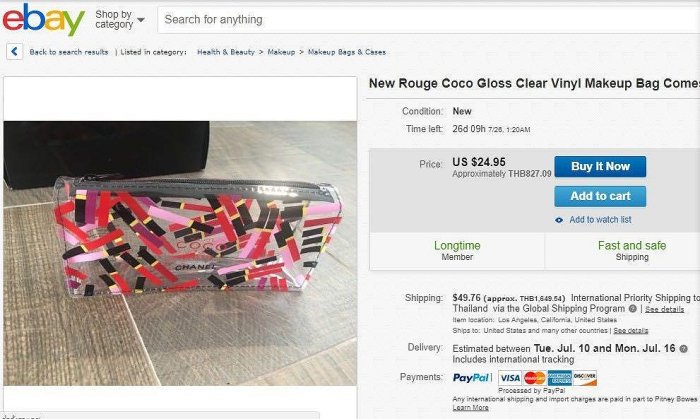Go back to search results
The height and width of the screenshot is (419, 700).
(x=68, y=52)
